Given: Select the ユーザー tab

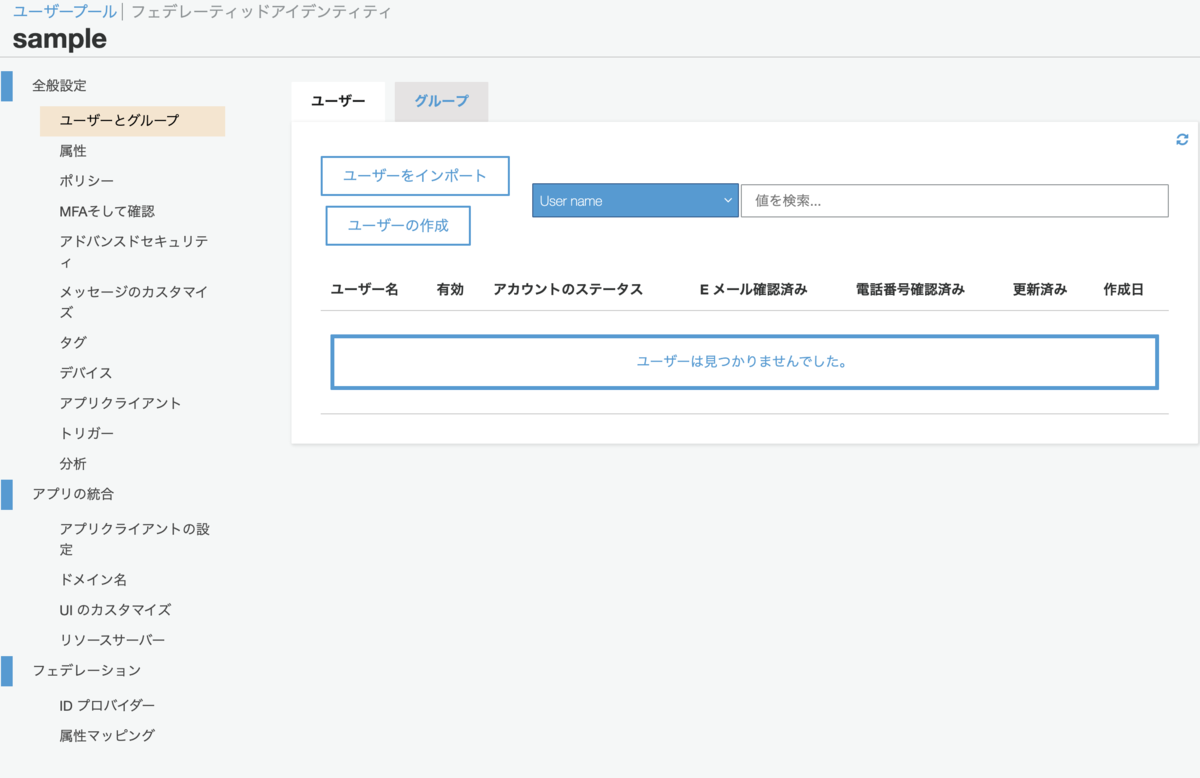Looking at the screenshot, I should [x=338, y=101].
